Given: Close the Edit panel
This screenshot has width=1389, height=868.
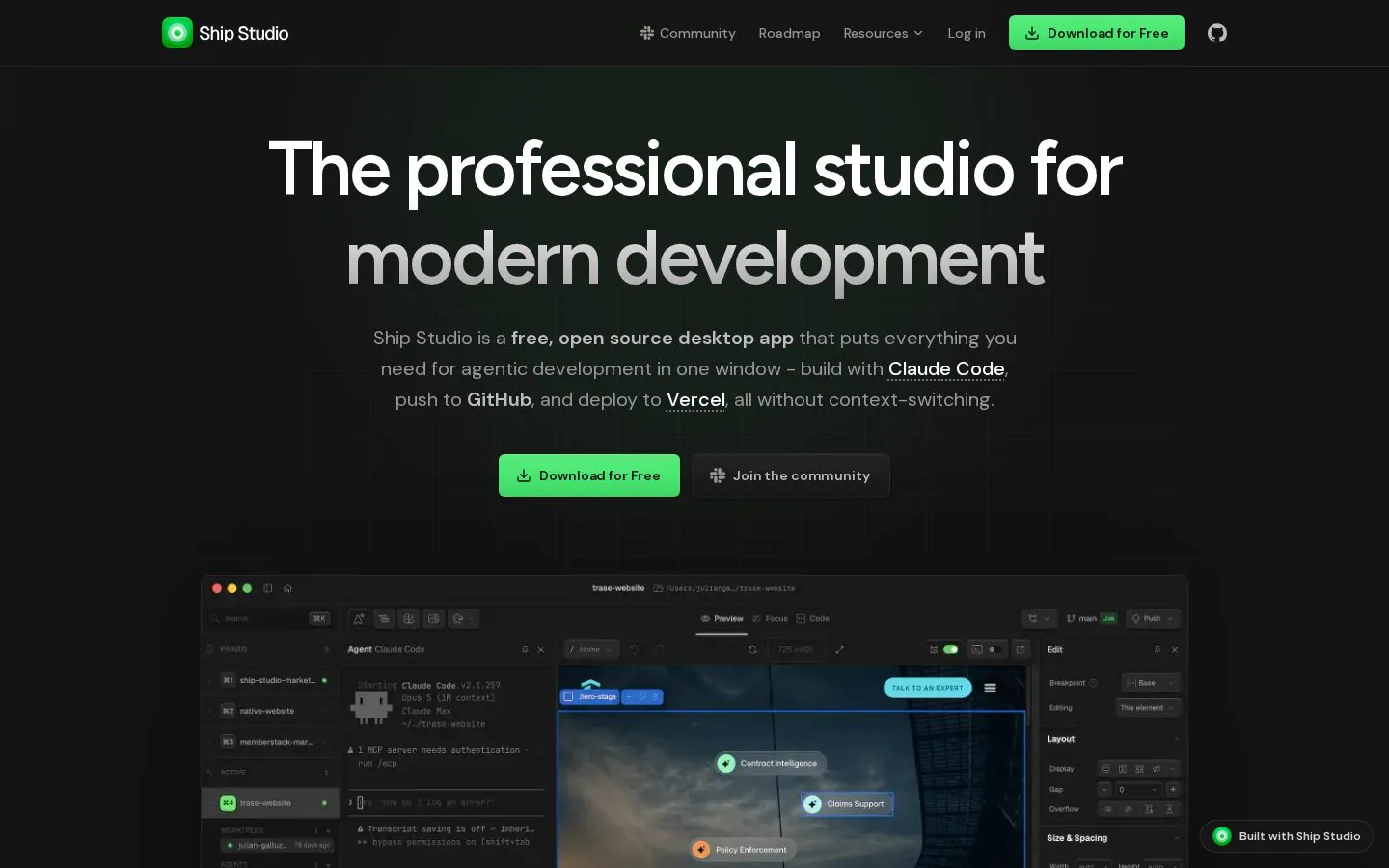Looking at the screenshot, I should 1175,650.
